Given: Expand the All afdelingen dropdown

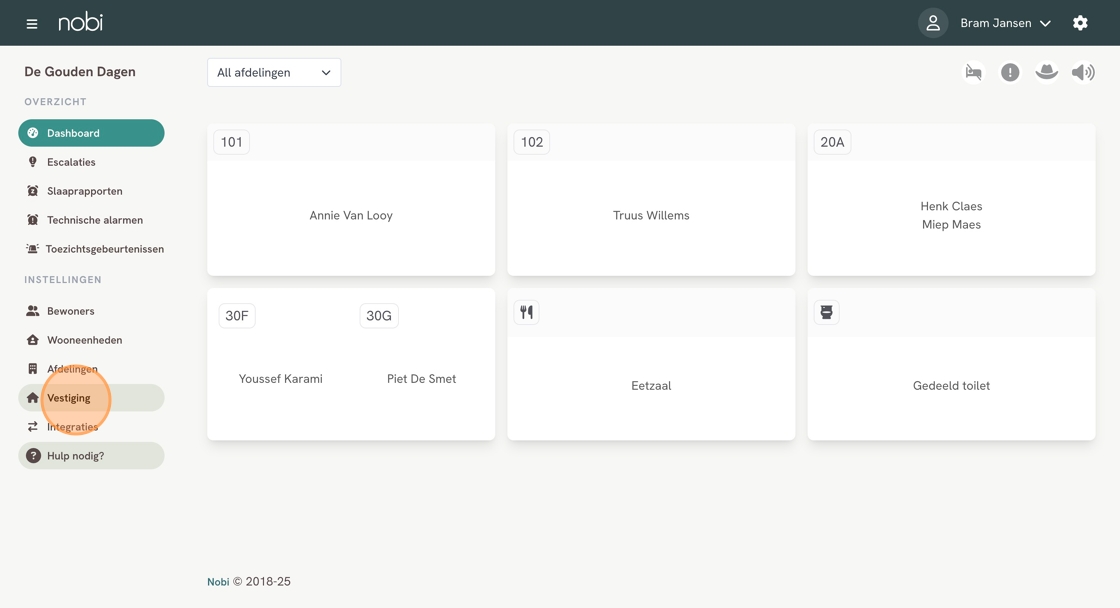Looking at the screenshot, I should click(x=274, y=72).
